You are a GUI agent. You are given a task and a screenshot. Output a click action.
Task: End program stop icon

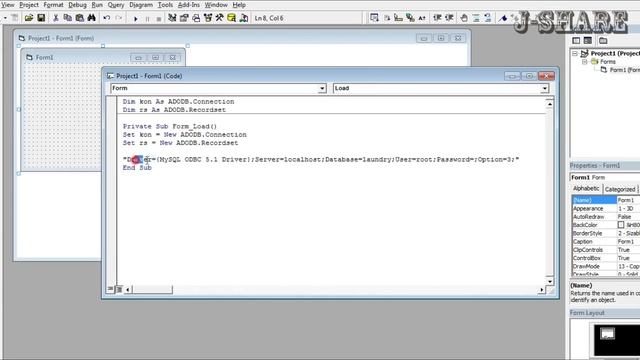[159, 18]
